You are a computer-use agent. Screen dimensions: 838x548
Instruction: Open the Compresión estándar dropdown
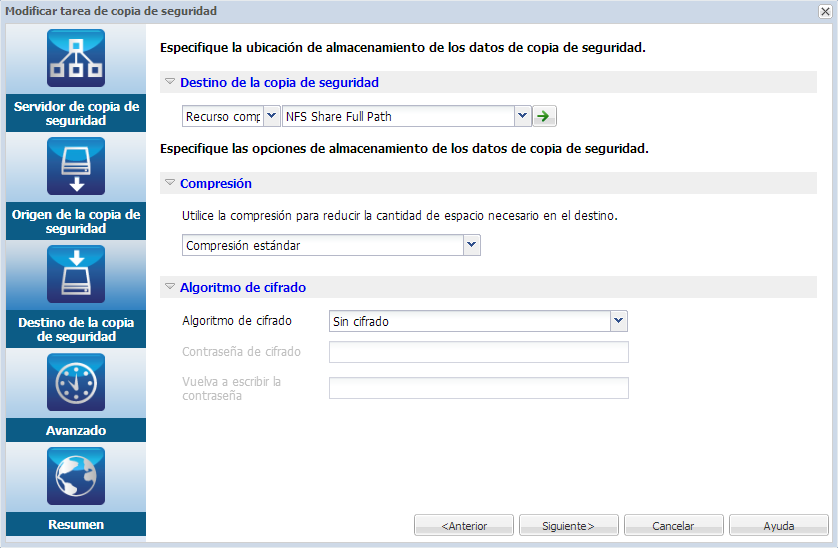coord(471,245)
